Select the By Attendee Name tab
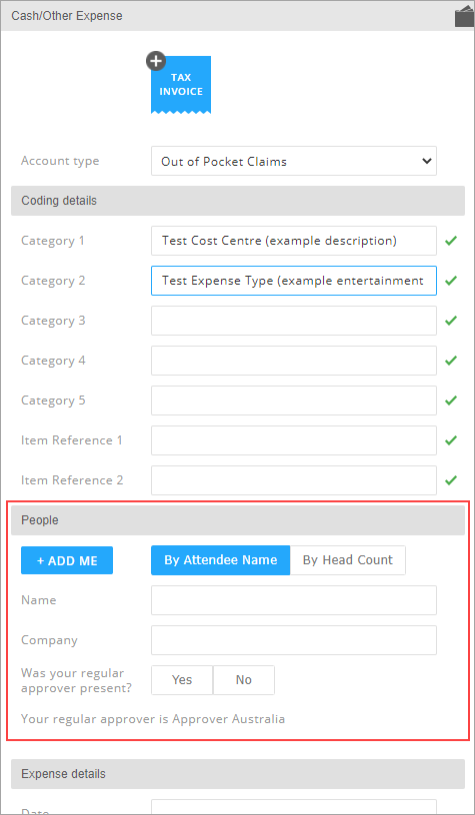Screen dimensions: 475x815 coord(220,560)
